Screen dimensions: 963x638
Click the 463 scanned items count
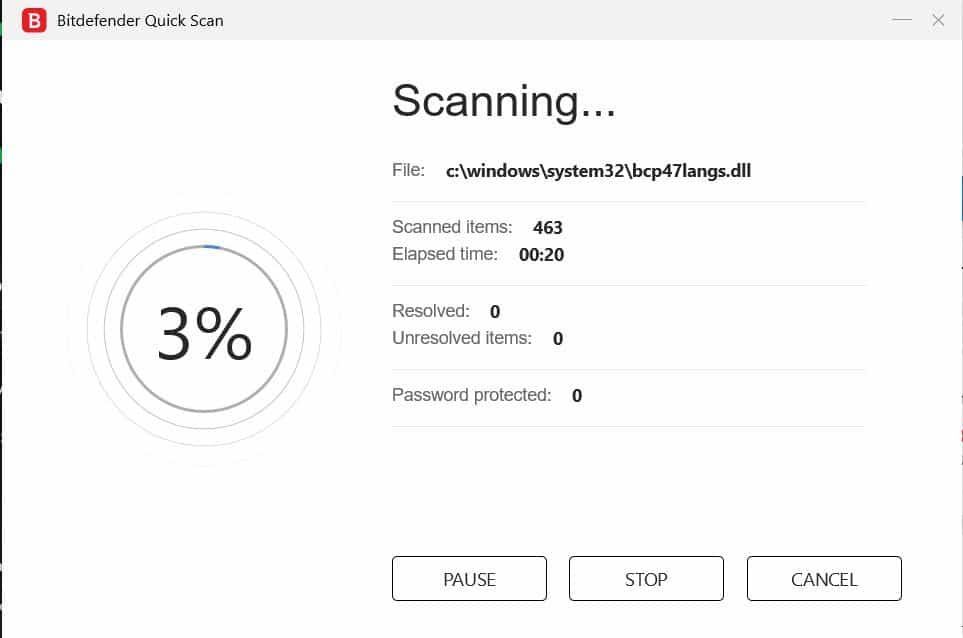(x=548, y=228)
